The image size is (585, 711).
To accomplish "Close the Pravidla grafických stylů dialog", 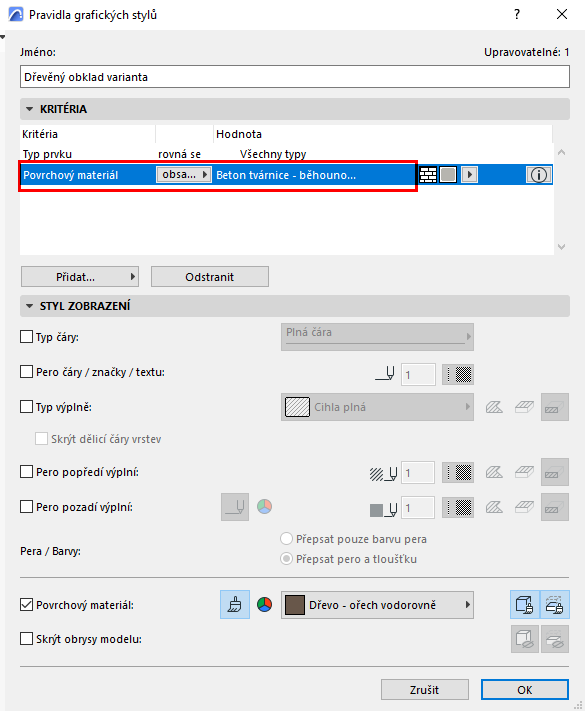I will (x=562, y=15).
